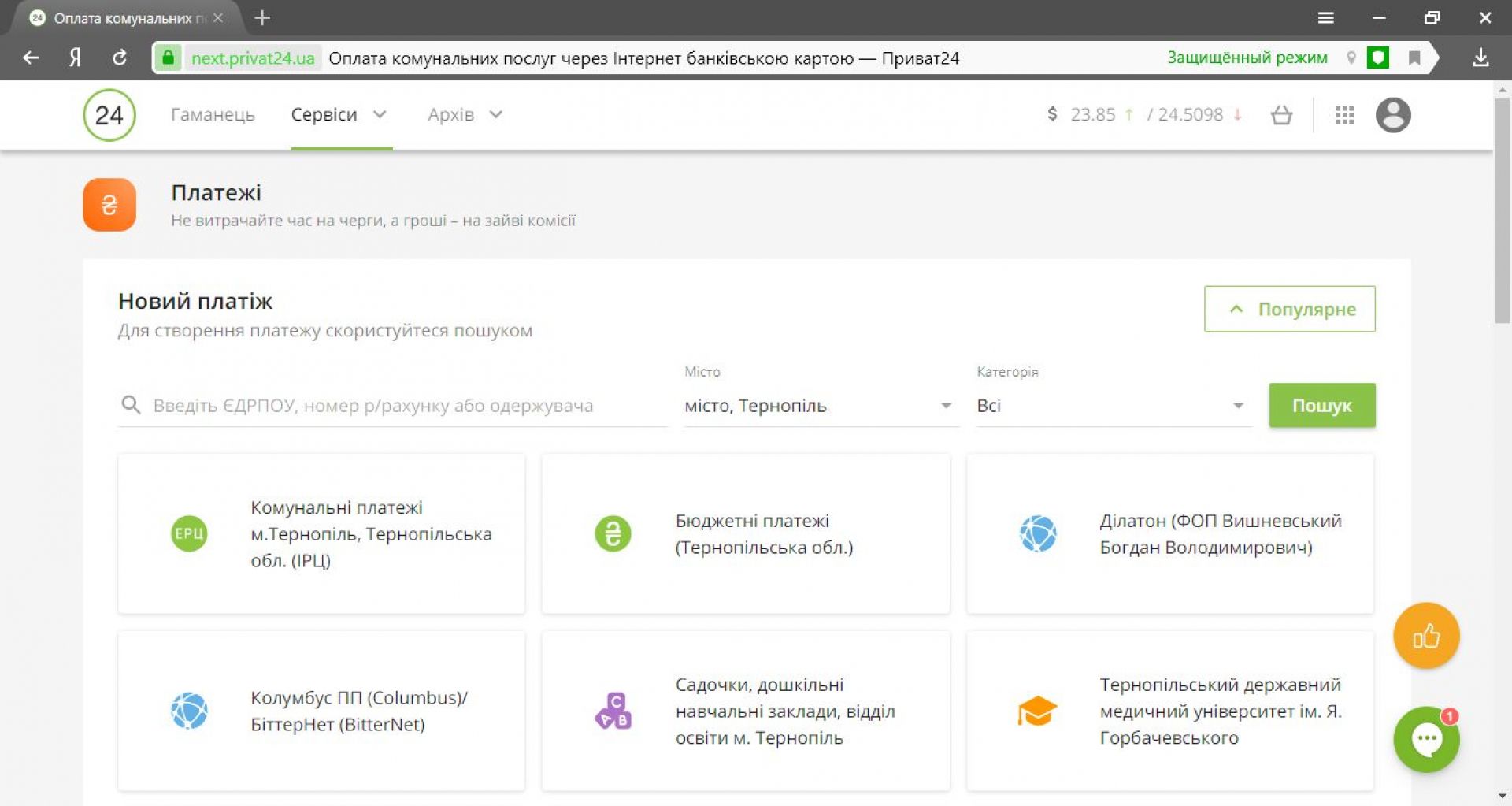The height and width of the screenshot is (806, 1512).
Task: Open the shopping basket icon
Action: [1281, 115]
